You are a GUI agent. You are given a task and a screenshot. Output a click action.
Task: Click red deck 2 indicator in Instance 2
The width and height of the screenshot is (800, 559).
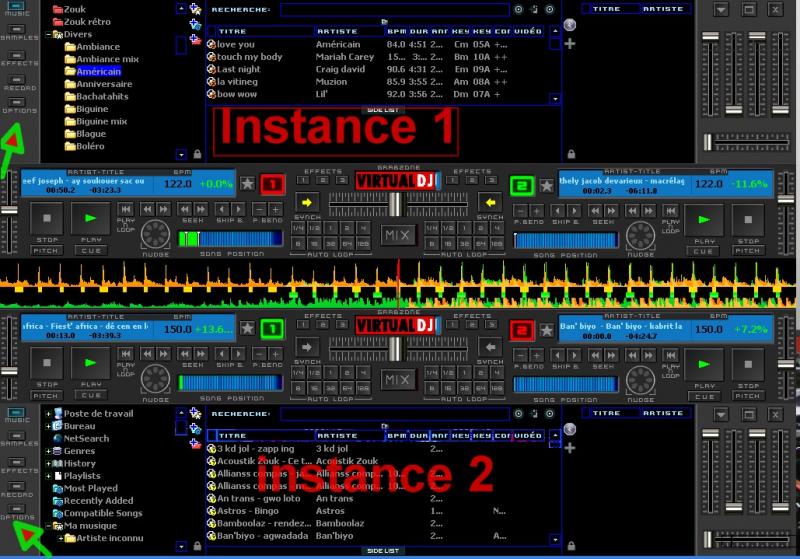pos(522,330)
